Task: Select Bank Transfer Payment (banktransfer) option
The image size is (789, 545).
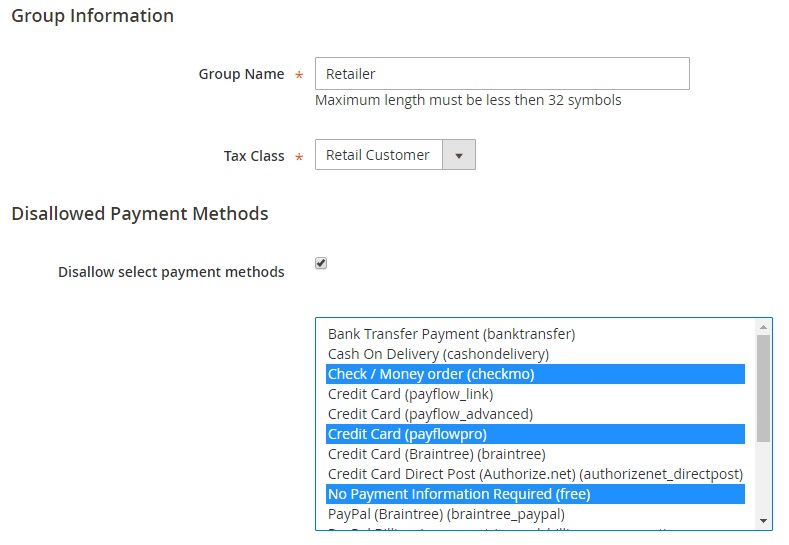Action: [x=451, y=334]
